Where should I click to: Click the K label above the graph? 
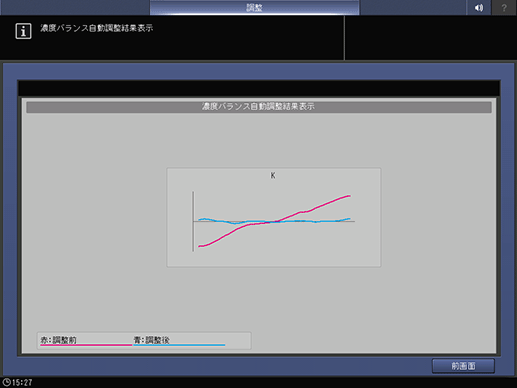(x=273, y=175)
